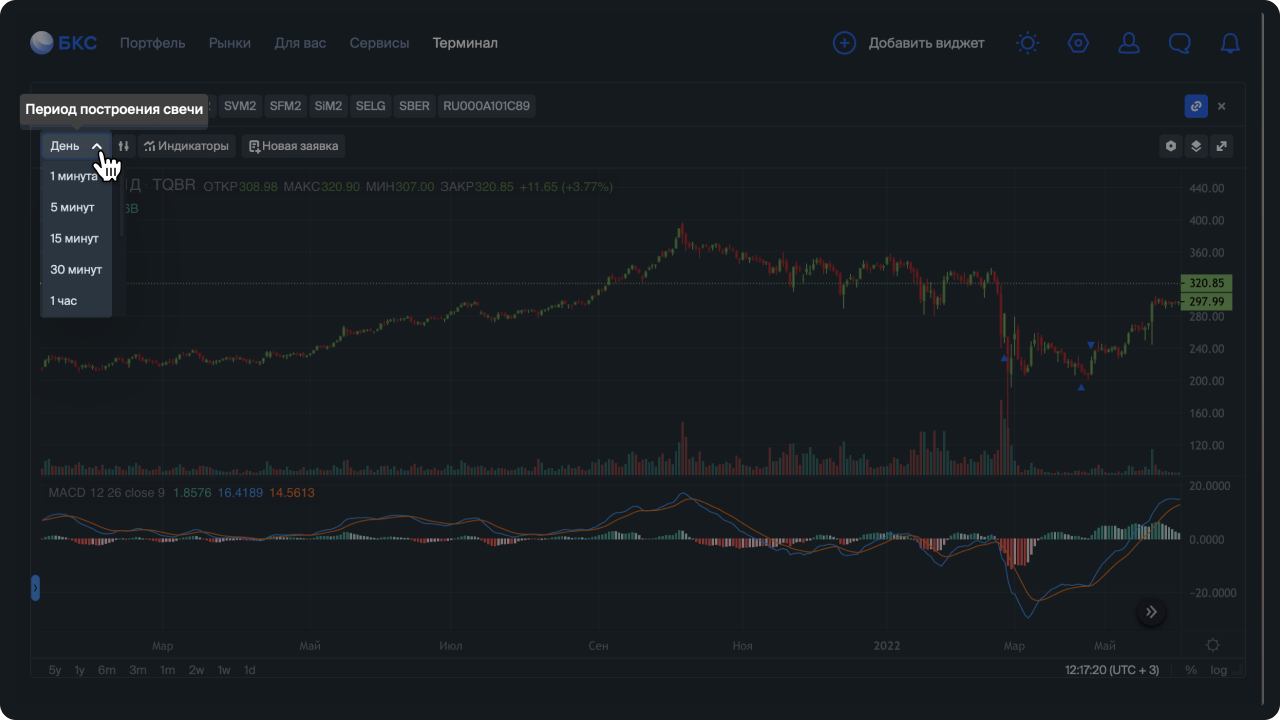Select the SELG ticker tab

click(371, 105)
